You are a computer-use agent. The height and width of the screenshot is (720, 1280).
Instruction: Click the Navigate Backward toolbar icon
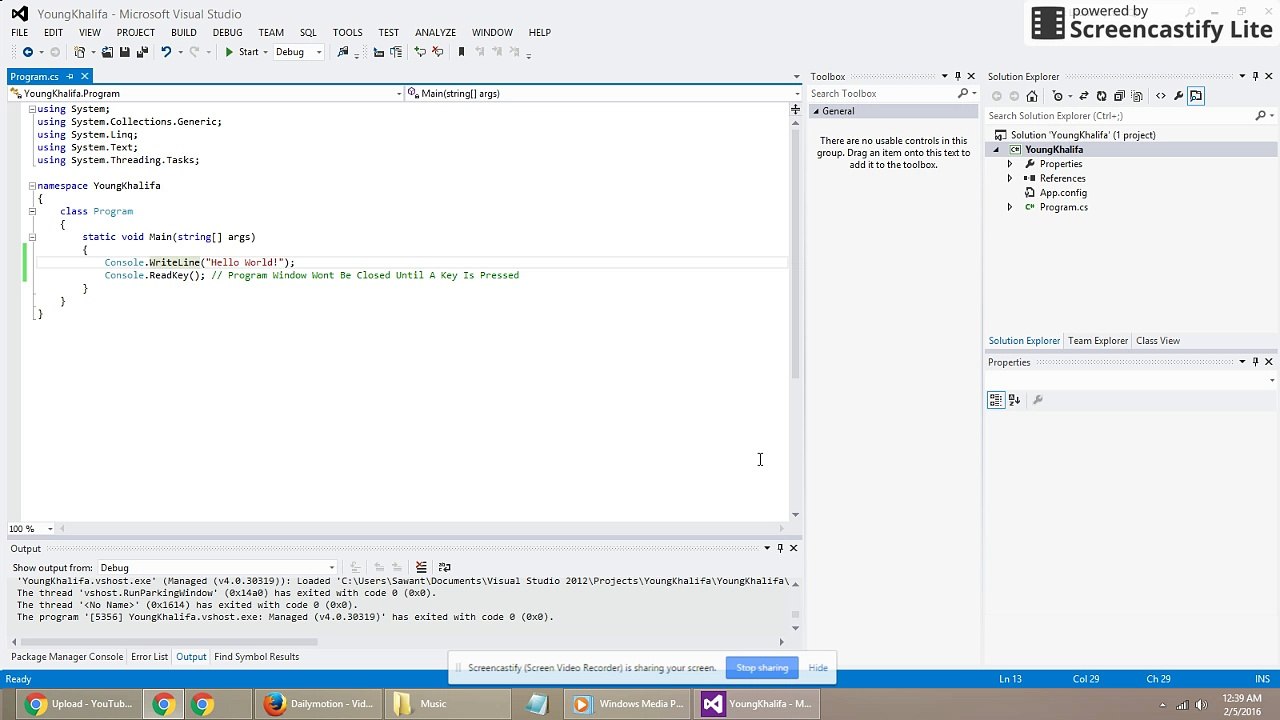point(28,52)
